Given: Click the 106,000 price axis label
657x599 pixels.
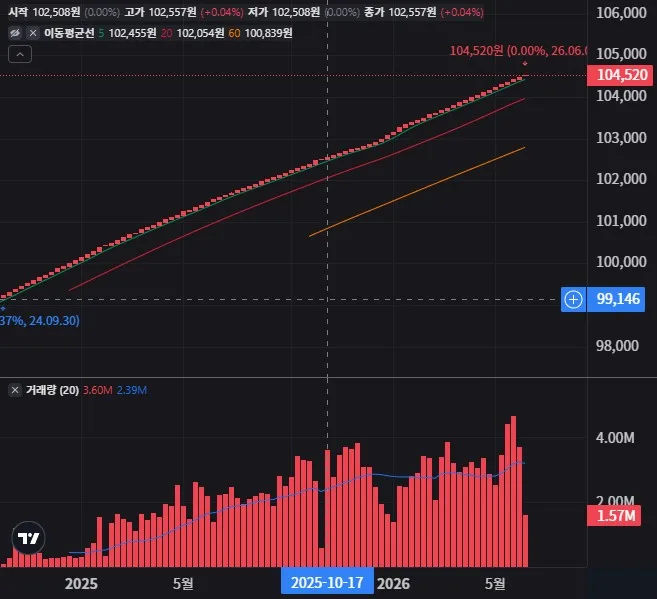Looking at the screenshot, I should click(x=621, y=13).
